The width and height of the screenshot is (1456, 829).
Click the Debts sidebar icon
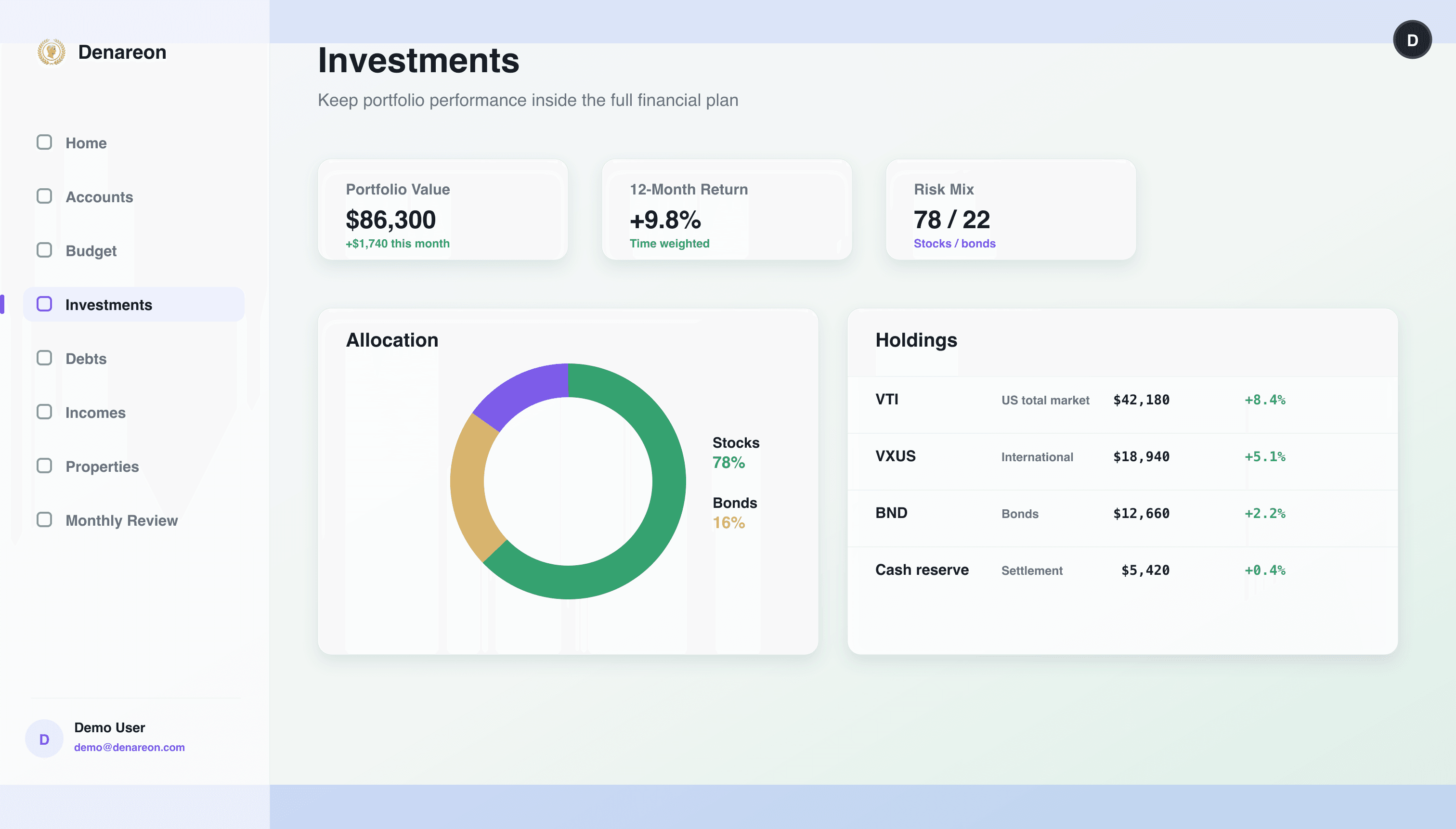[44, 358]
